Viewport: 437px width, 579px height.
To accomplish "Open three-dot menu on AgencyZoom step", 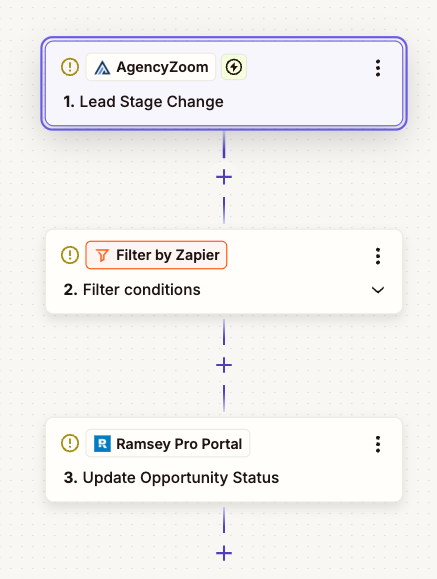I will [x=378, y=68].
